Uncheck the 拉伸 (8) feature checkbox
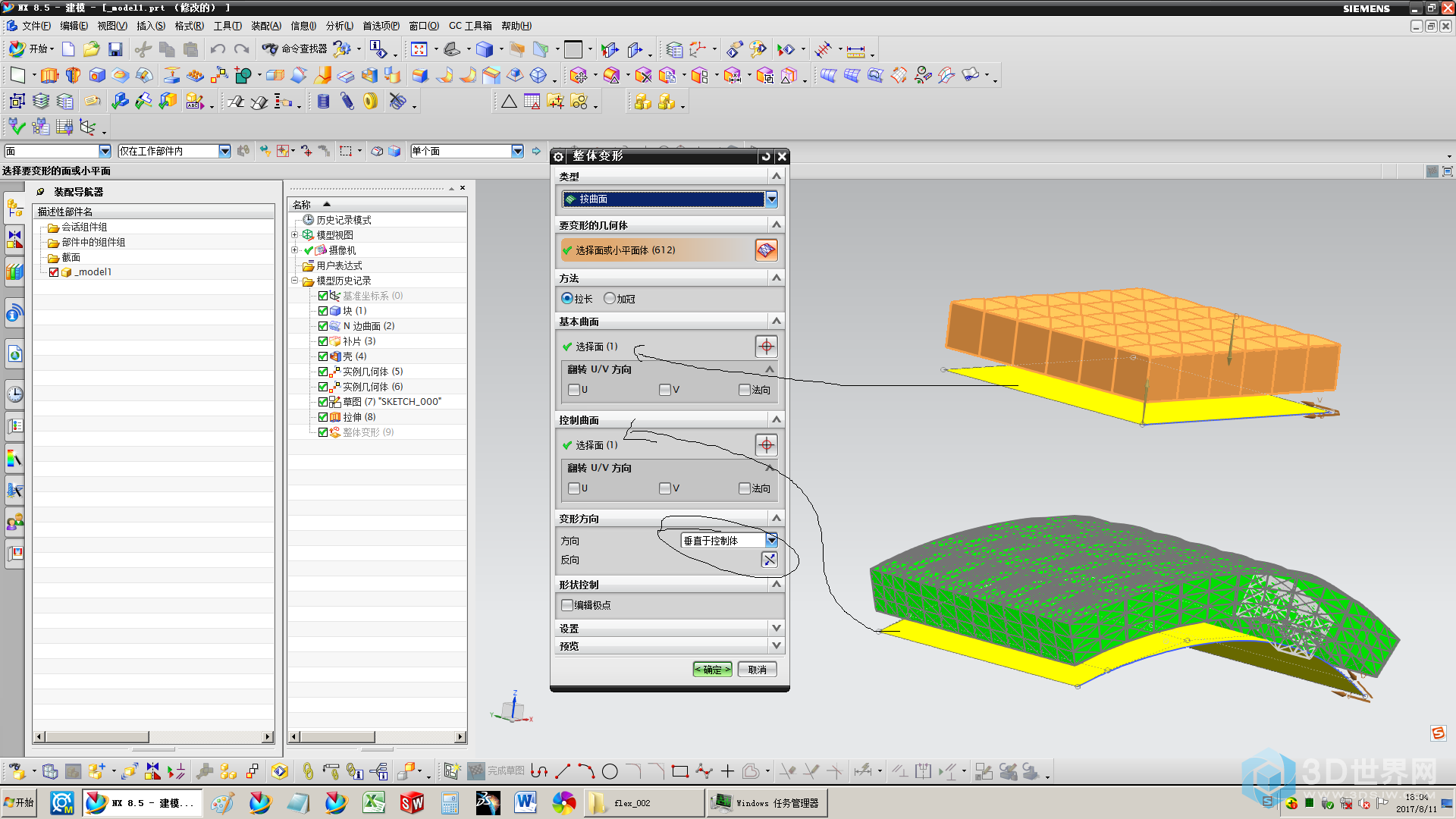The width and height of the screenshot is (1456, 819). pyautogui.click(x=323, y=417)
